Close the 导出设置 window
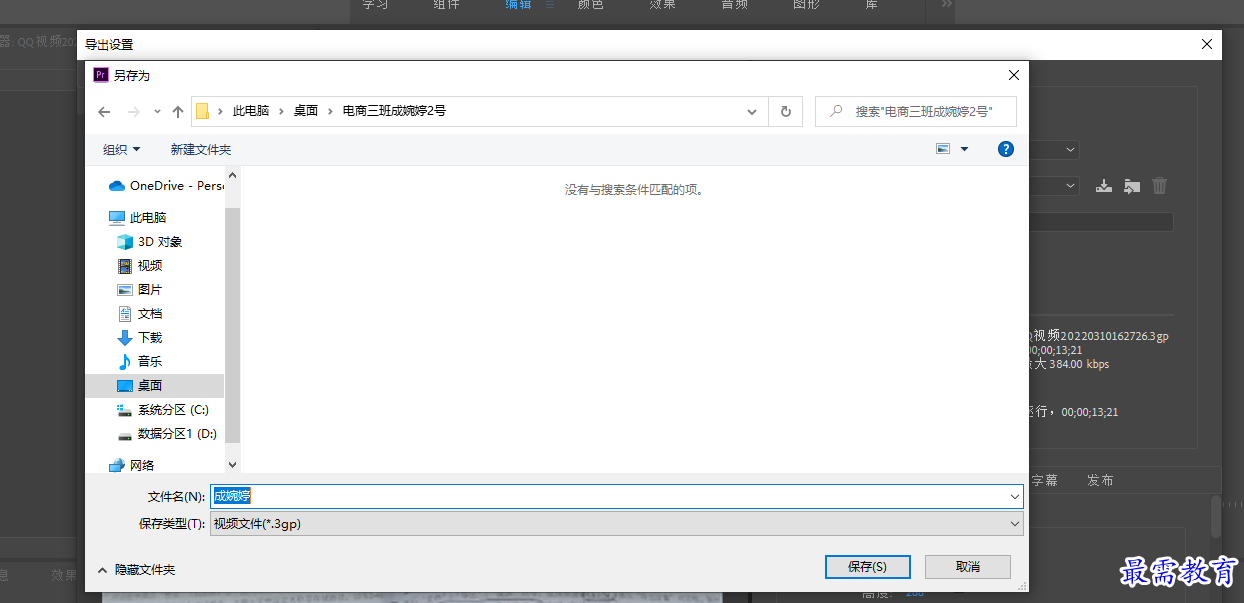 pyautogui.click(x=1207, y=44)
